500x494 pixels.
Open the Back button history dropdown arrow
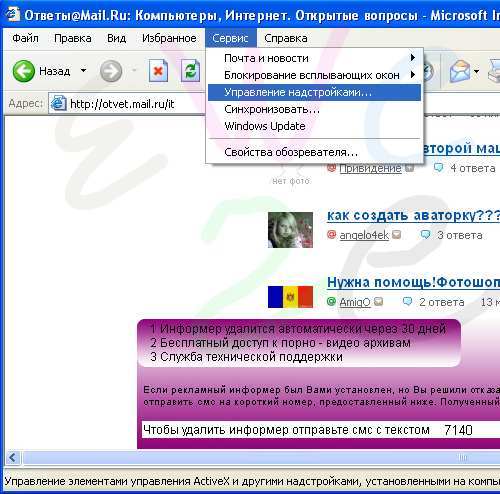(83, 71)
